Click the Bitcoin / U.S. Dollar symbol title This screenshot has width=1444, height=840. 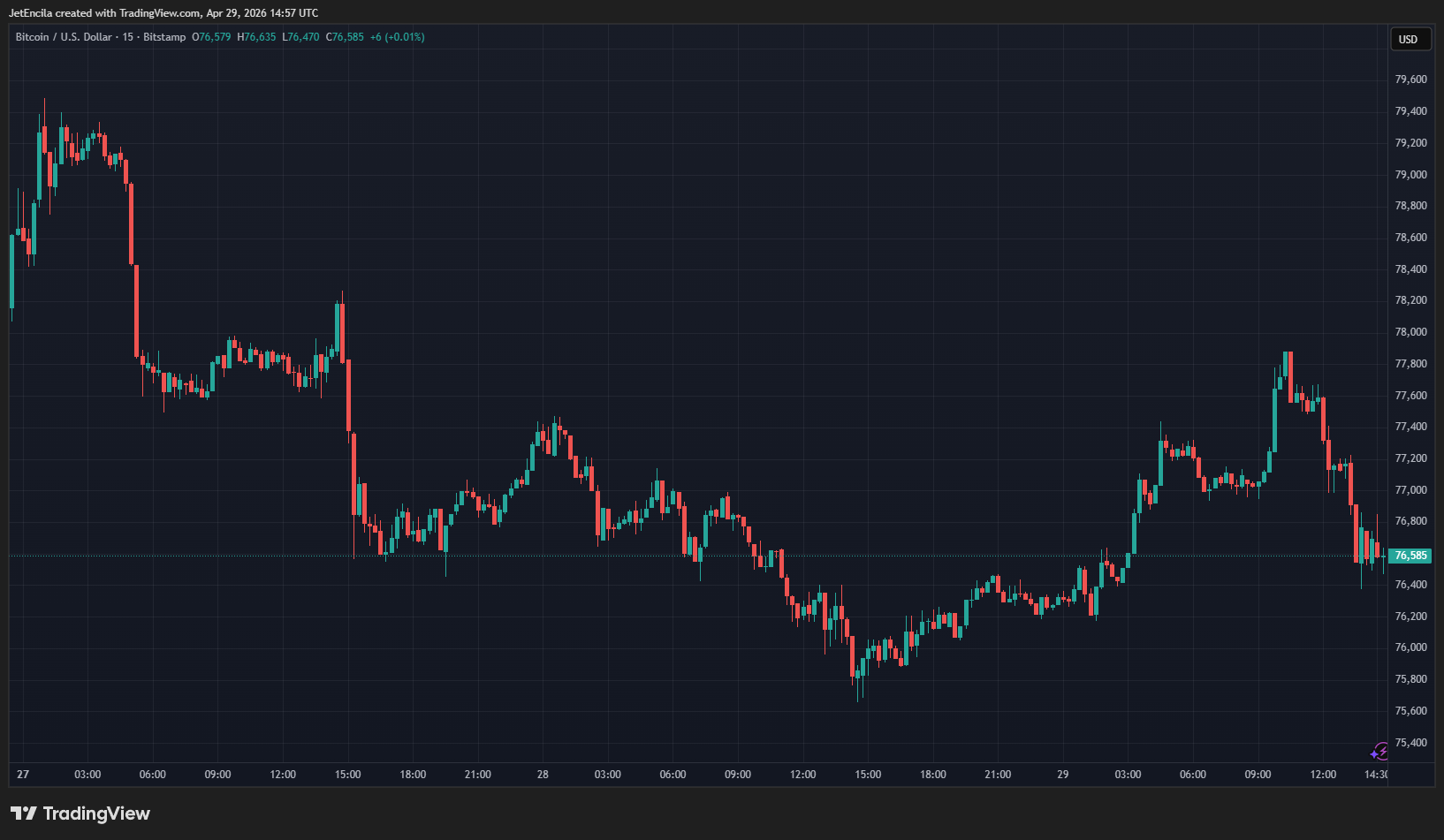tap(64, 37)
